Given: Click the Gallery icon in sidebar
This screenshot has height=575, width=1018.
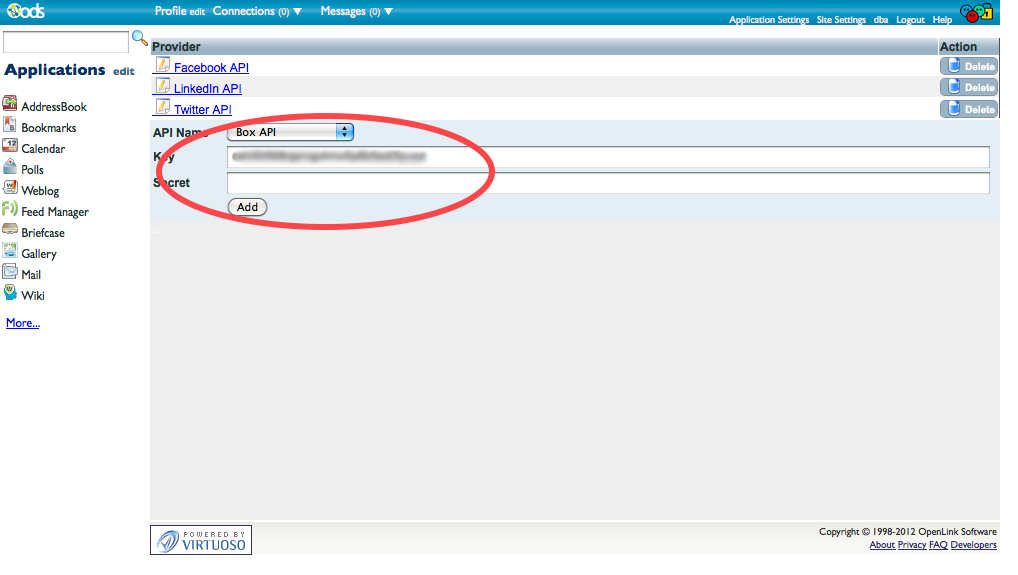Looking at the screenshot, I should click(10, 252).
